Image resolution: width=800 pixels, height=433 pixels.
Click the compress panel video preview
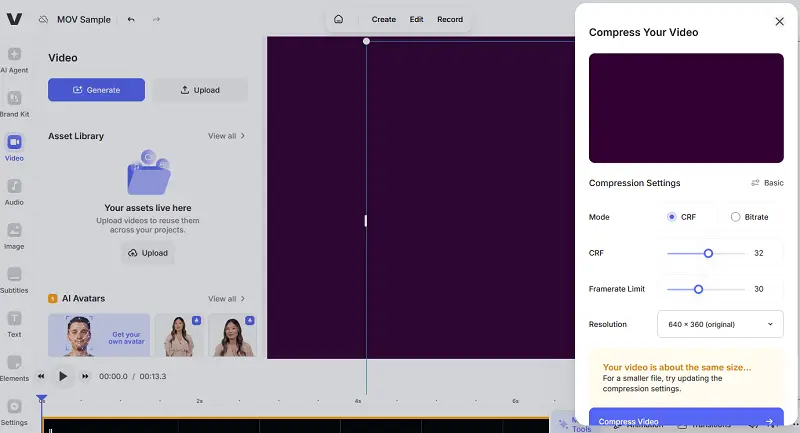686,108
